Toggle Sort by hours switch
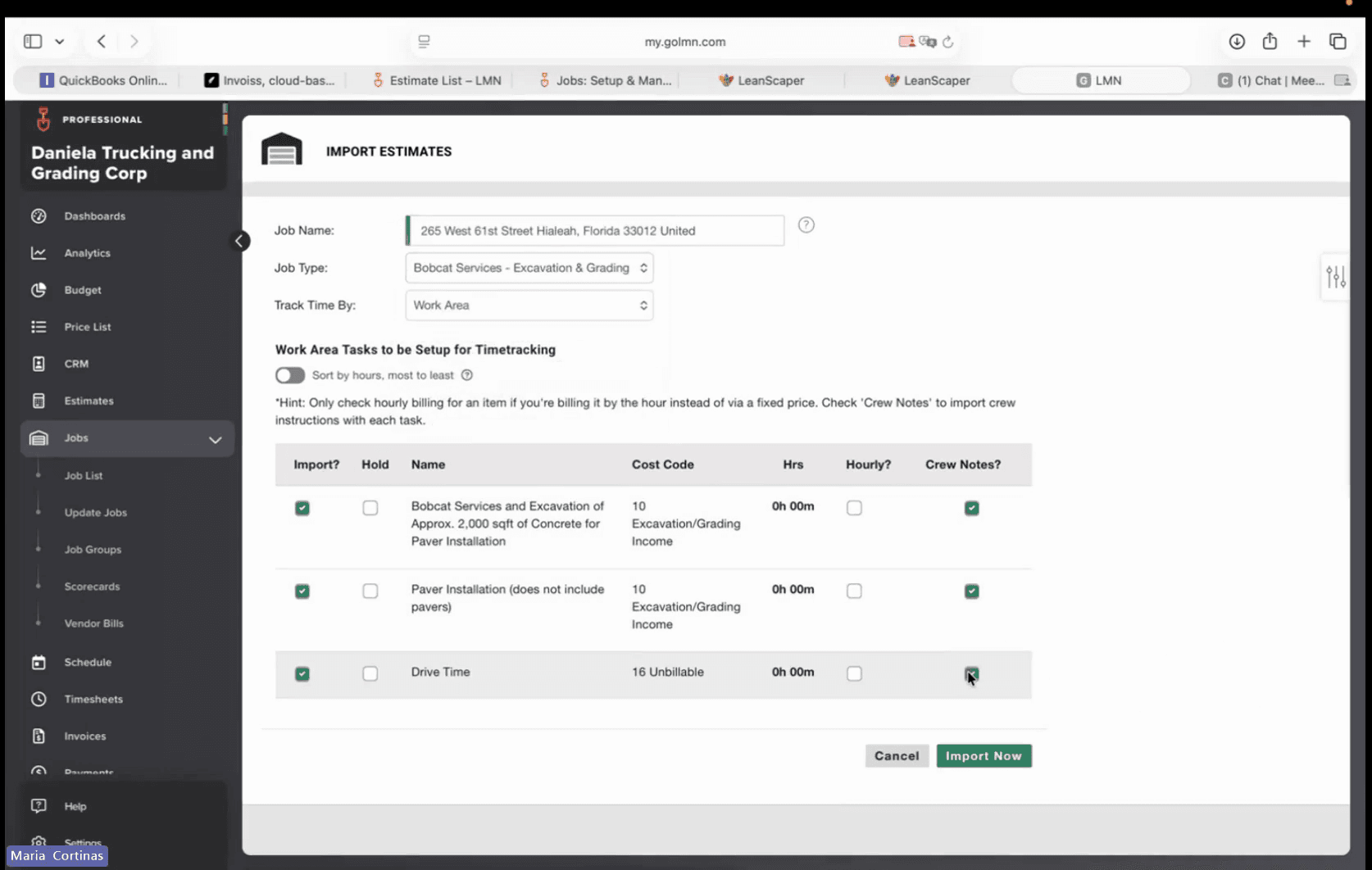 click(x=290, y=375)
